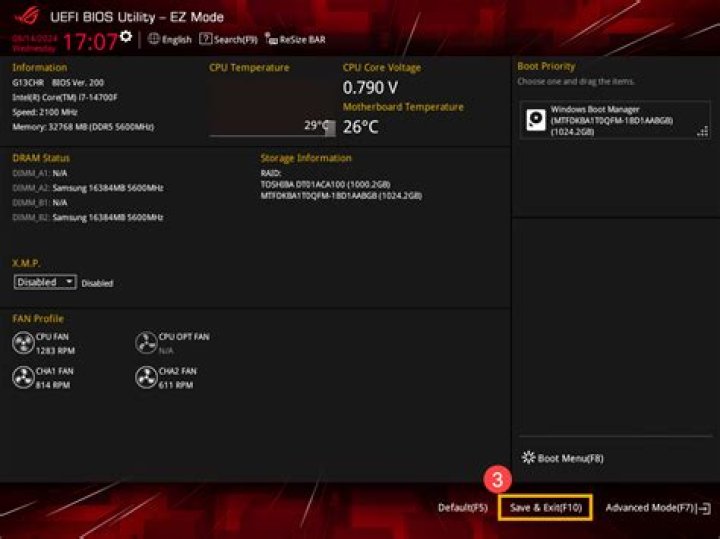Click the 611 RPM CHA2 fan speed
The height and width of the screenshot is (539, 720).
pos(176,385)
